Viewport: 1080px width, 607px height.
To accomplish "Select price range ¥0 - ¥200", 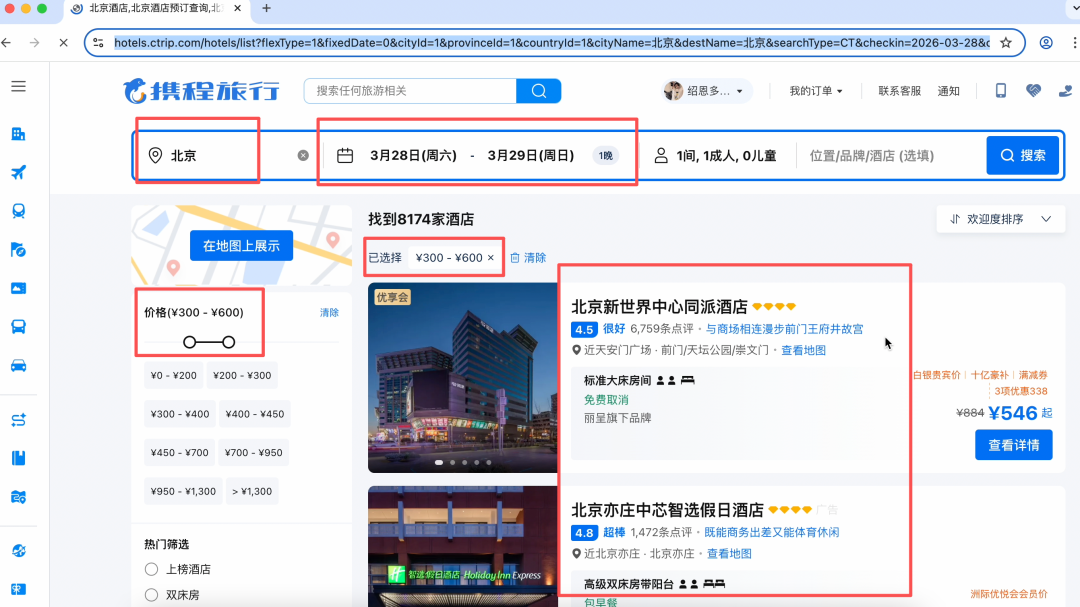I will [x=174, y=375].
